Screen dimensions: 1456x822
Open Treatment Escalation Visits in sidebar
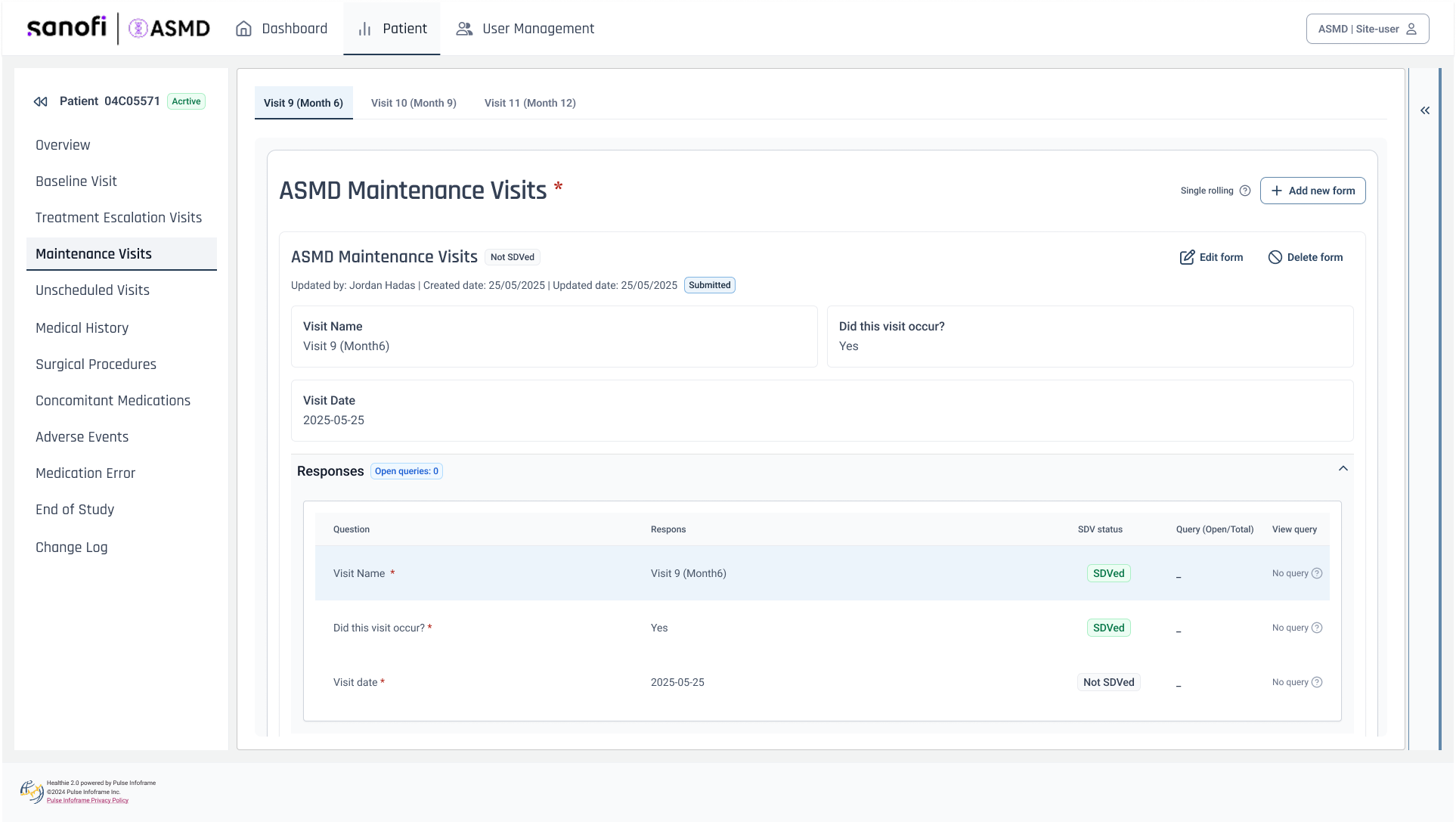coord(119,218)
